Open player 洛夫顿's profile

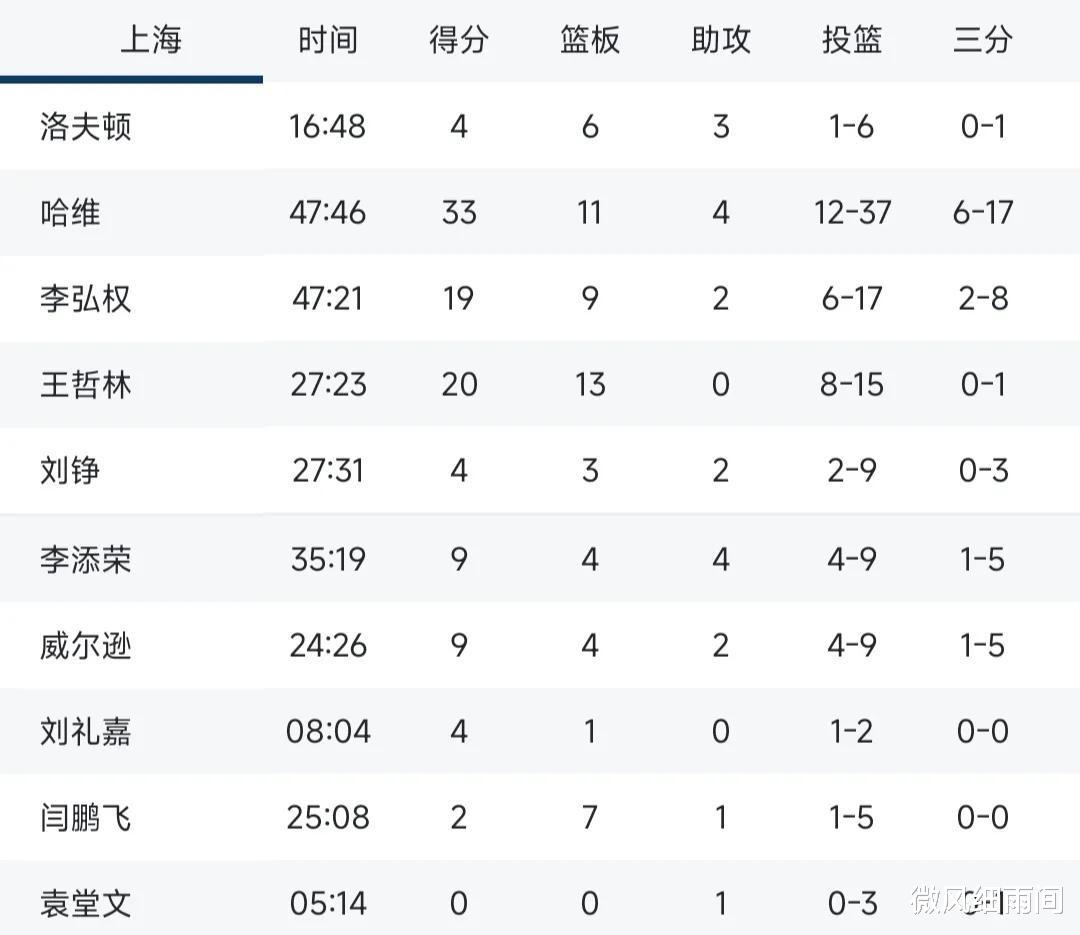coord(85,127)
